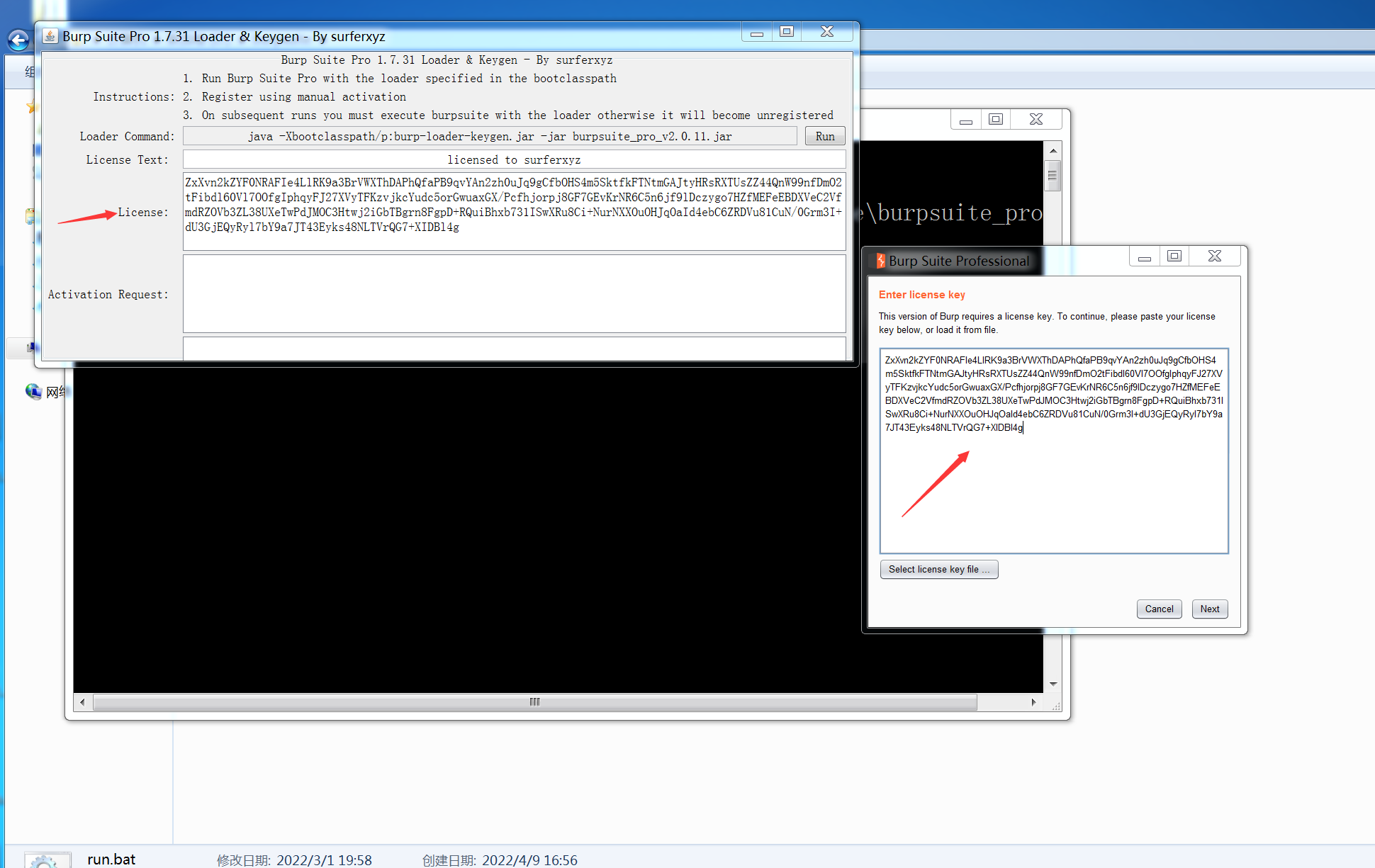The height and width of the screenshot is (868, 1375).
Task: Click the 'Enter license key' heading
Action: click(x=921, y=295)
